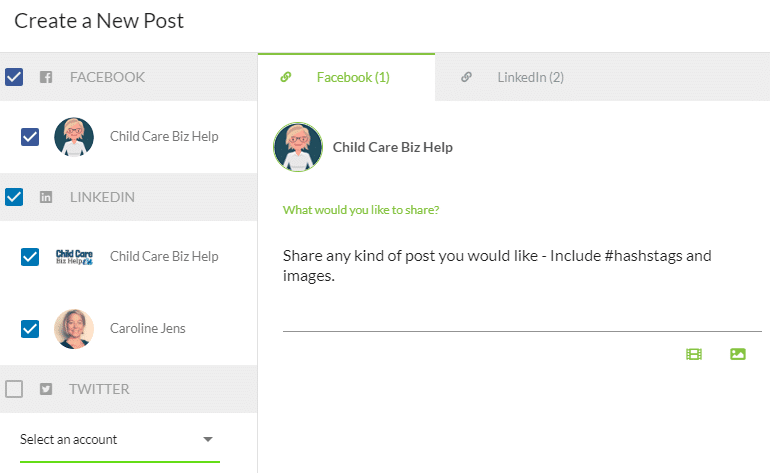
Task: Click the dropdown arrow for Twitter account
Action: [x=208, y=439]
